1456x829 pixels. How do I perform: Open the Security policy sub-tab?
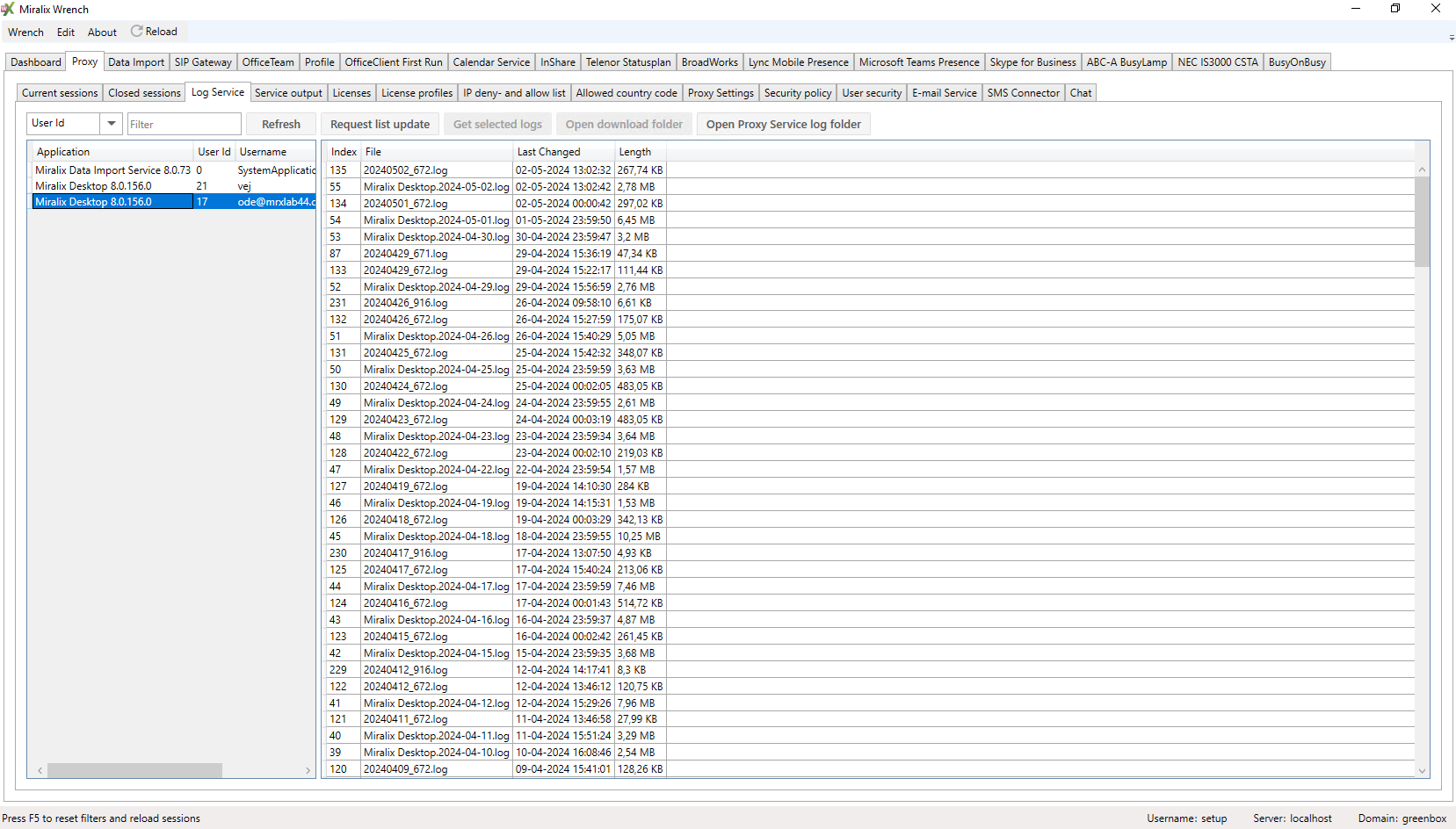pyautogui.click(x=798, y=93)
